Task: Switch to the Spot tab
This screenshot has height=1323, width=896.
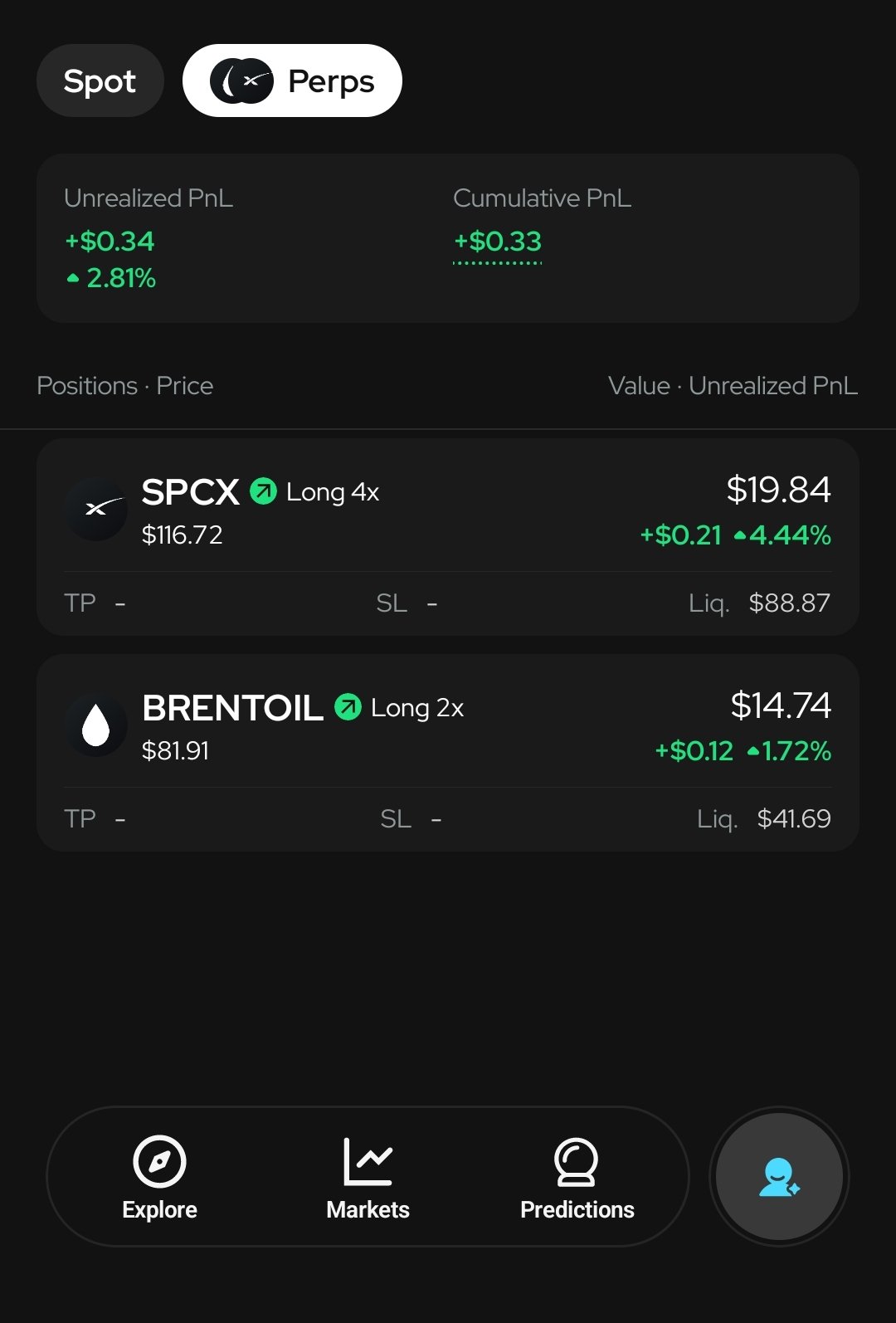Action: coord(100,81)
